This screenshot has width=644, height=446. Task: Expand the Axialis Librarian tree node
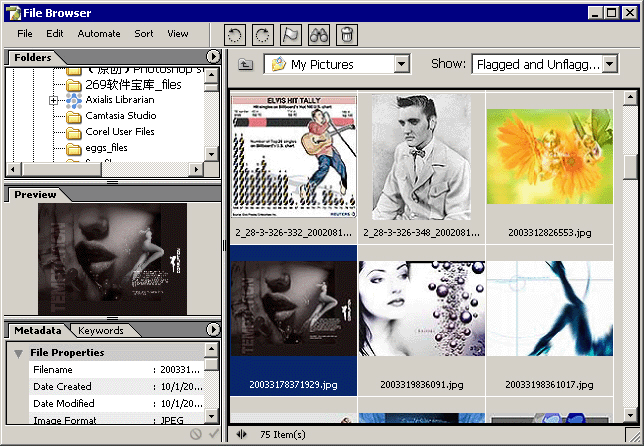click(x=53, y=100)
